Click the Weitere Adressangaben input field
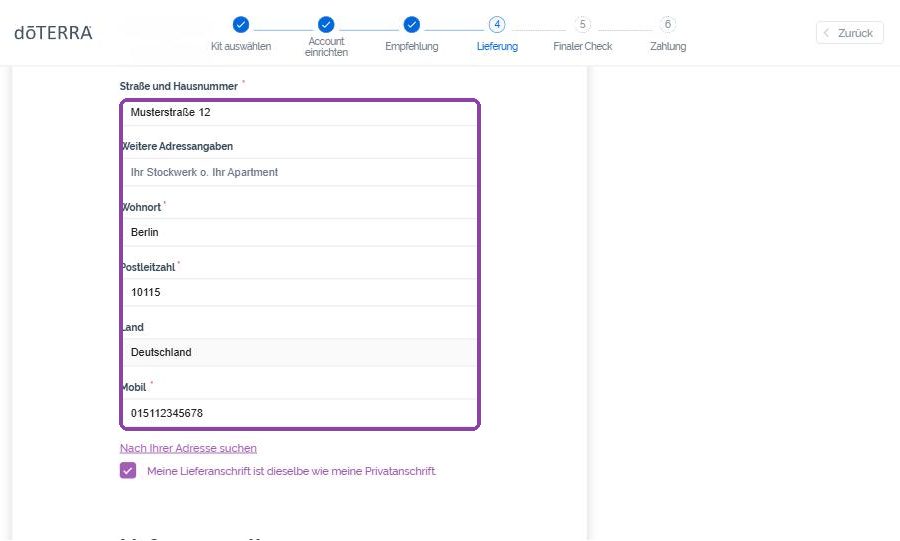The width and height of the screenshot is (900, 541). [x=300, y=172]
